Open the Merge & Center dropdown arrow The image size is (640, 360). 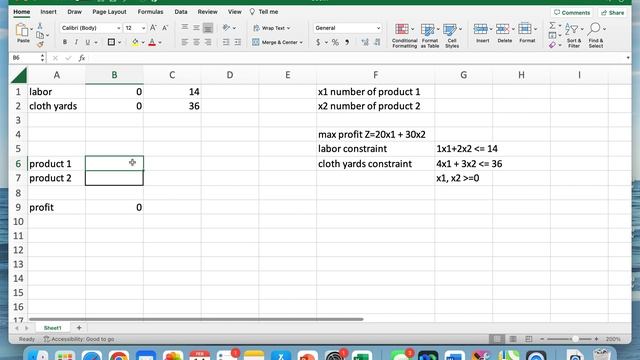(x=301, y=42)
